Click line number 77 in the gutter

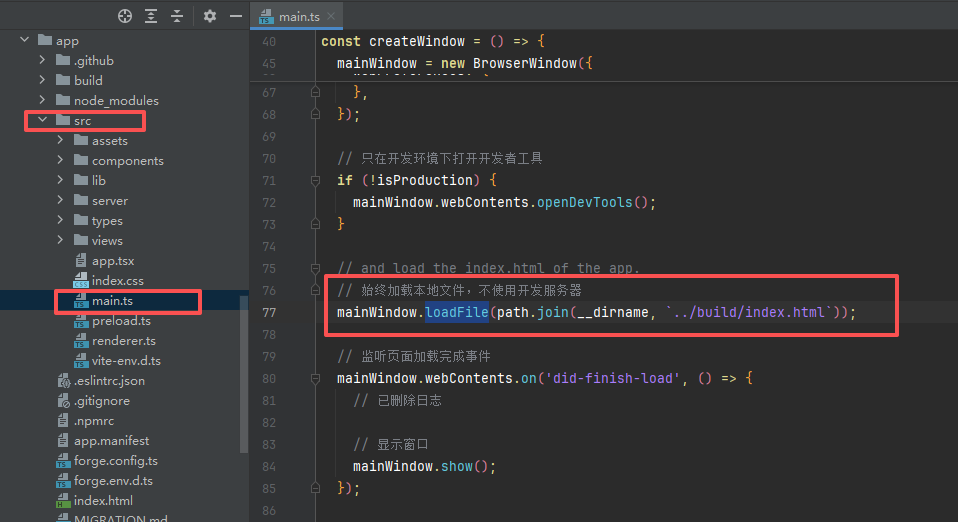point(269,312)
